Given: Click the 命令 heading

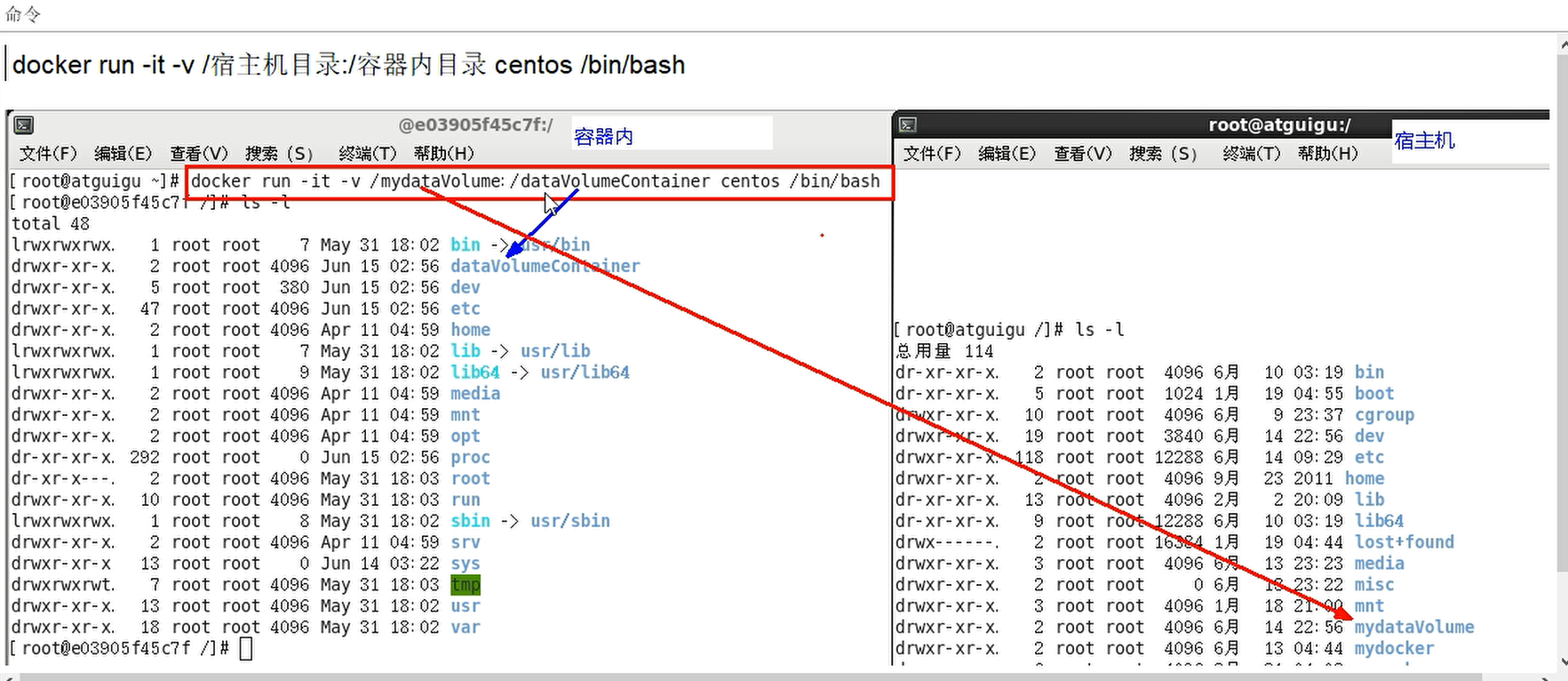Looking at the screenshot, I should pos(23,14).
